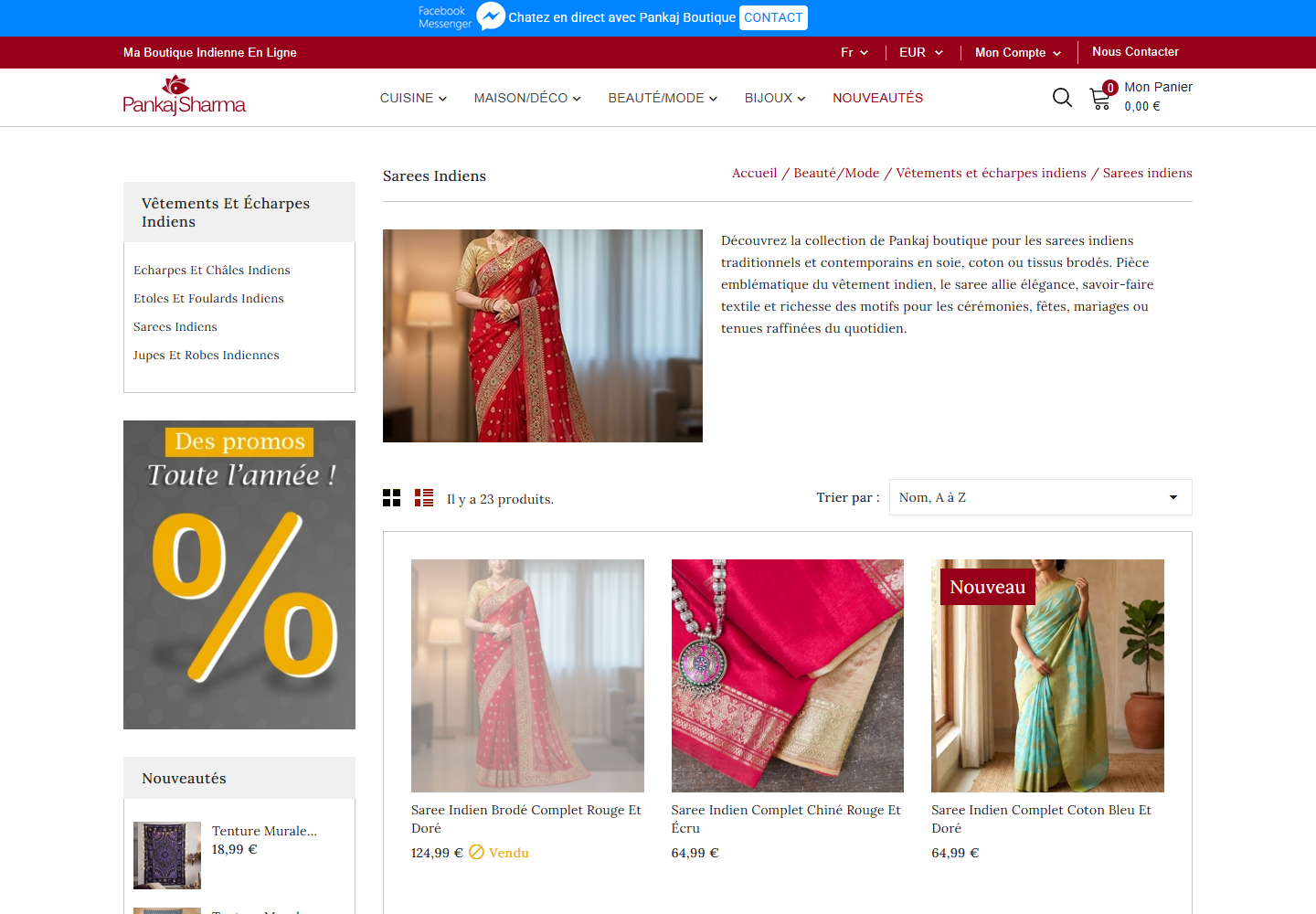Image resolution: width=1316 pixels, height=914 pixels.
Task: Open the shopping cart icon
Action: pos(1100,99)
